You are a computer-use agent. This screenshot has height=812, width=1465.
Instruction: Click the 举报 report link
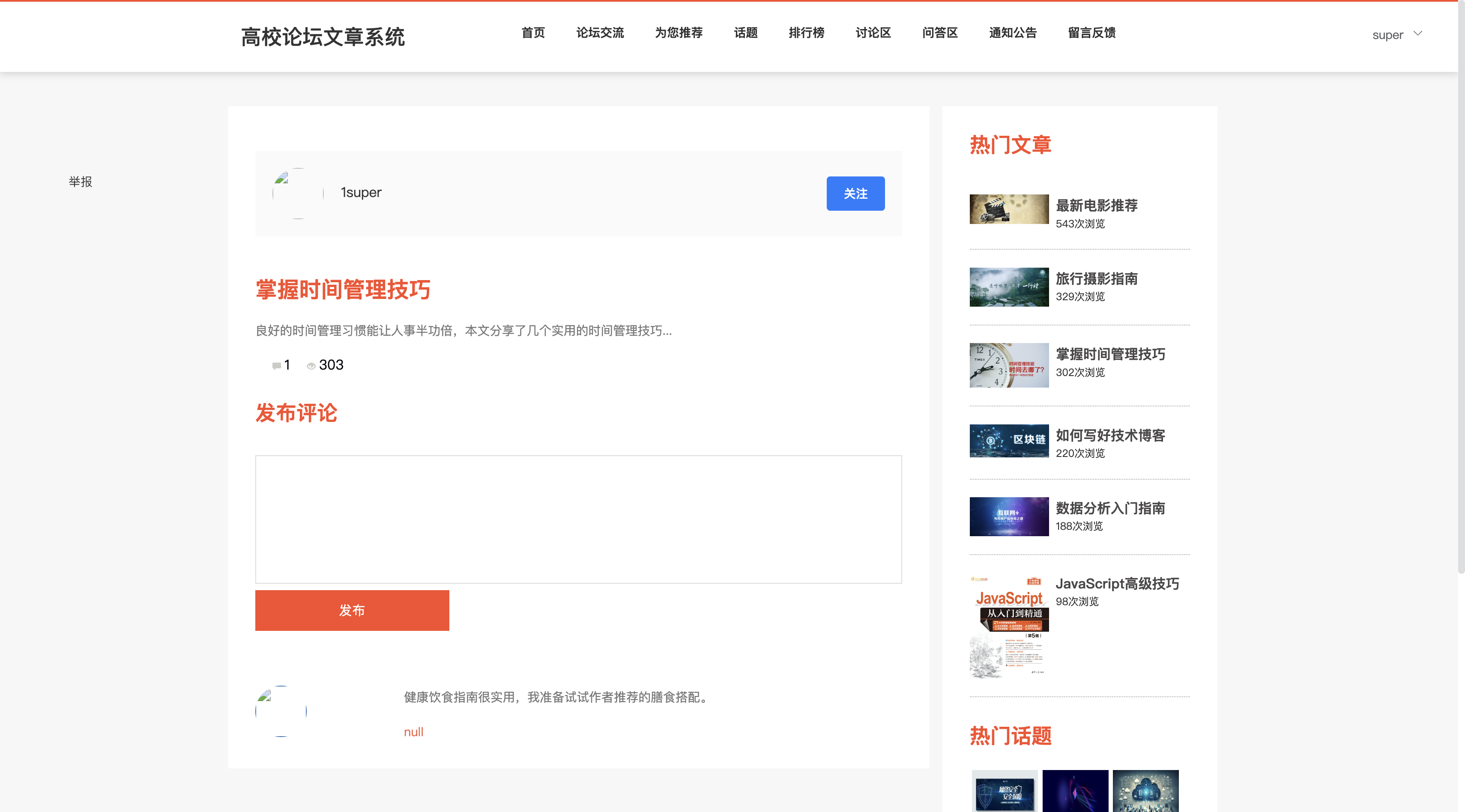[x=80, y=182]
